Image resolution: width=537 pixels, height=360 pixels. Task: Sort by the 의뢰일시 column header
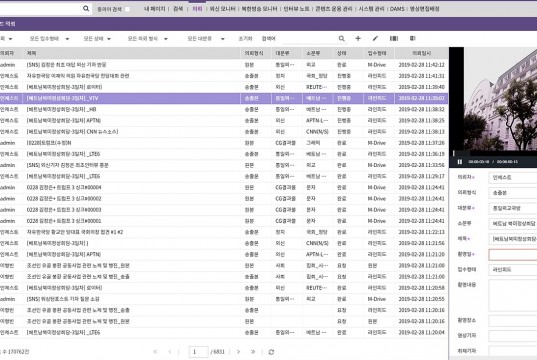coord(422,53)
